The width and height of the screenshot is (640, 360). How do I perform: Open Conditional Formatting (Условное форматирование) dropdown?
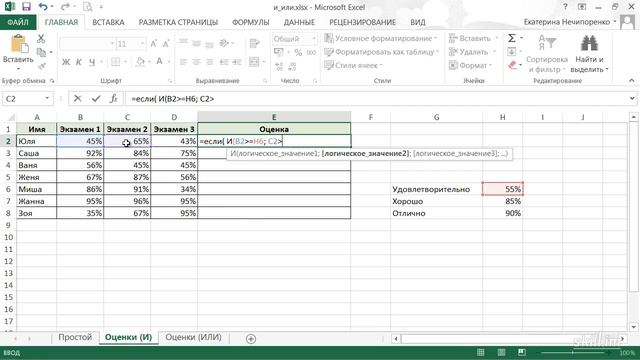point(380,38)
